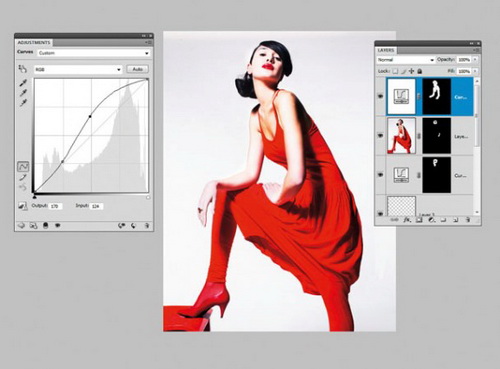
Task: Open the Curves preset Custom dropdown
Action: pyautogui.click(x=93, y=53)
